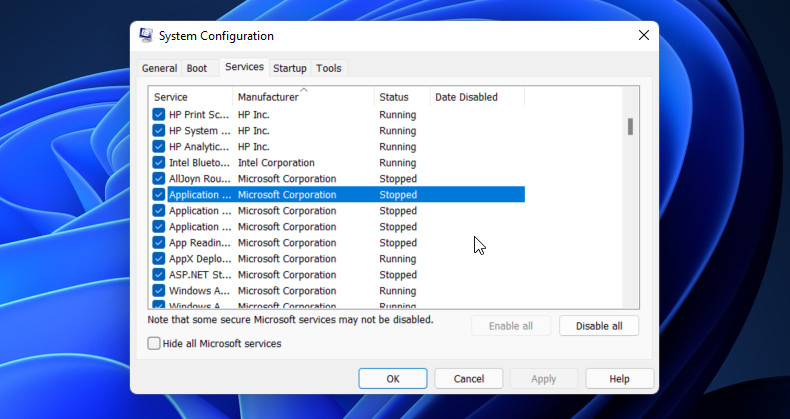Click the System Configuration title bar icon
Screen dimensions: 790x419
[x=146, y=36]
